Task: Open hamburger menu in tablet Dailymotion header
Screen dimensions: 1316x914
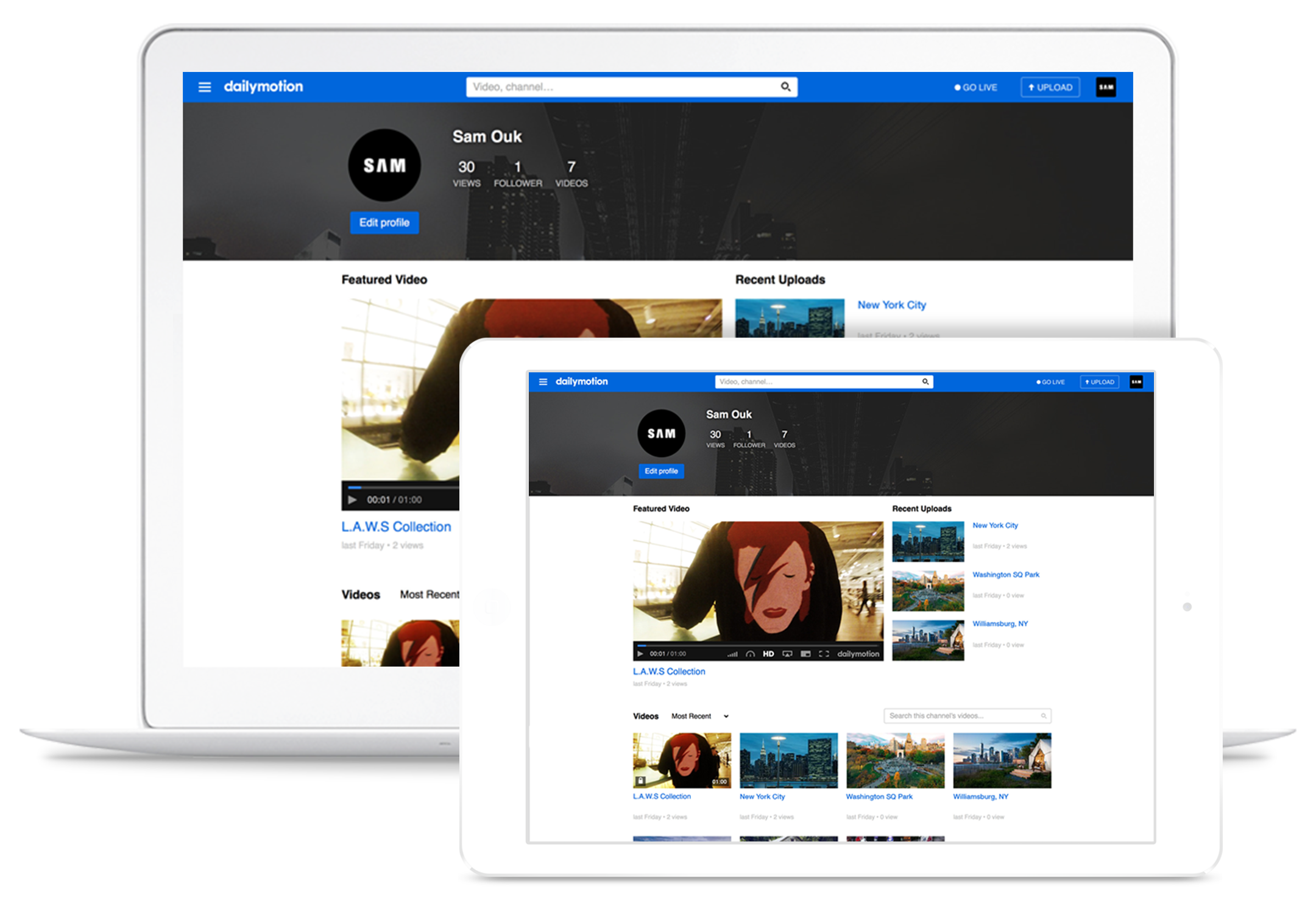Action: point(543,382)
